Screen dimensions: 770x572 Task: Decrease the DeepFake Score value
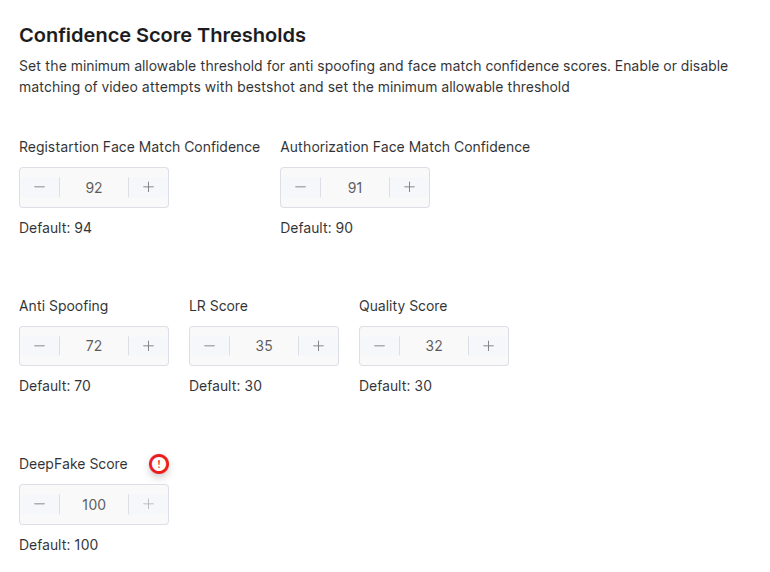[39, 505]
